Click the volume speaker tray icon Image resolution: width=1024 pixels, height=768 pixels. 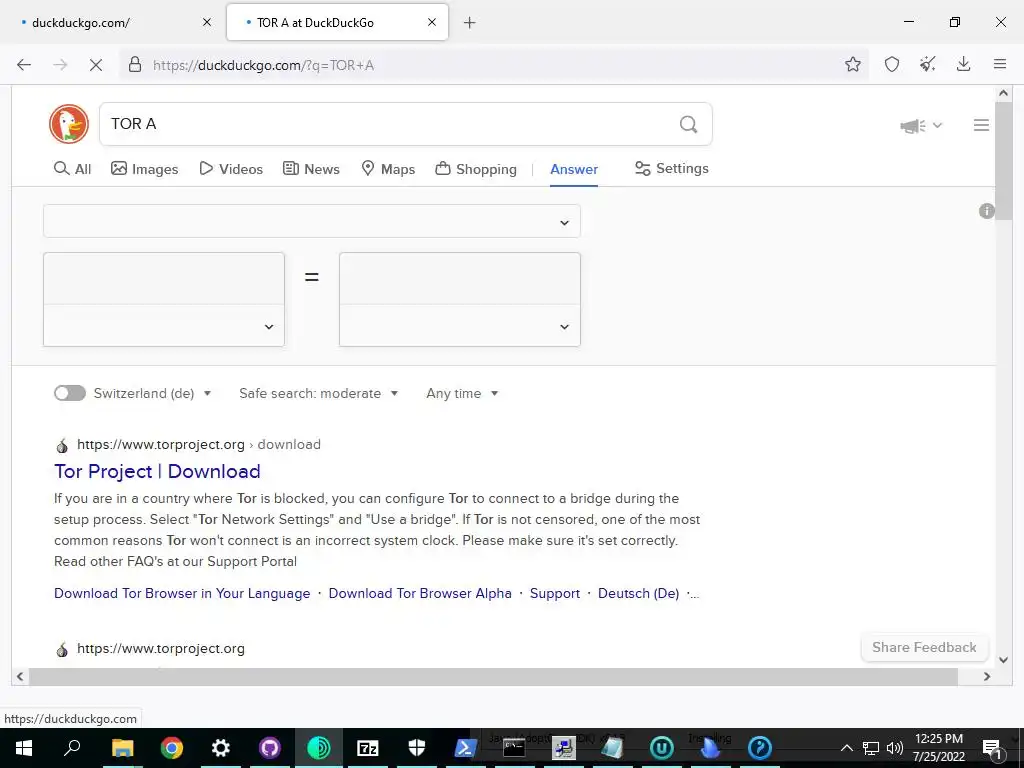point(895,748)
